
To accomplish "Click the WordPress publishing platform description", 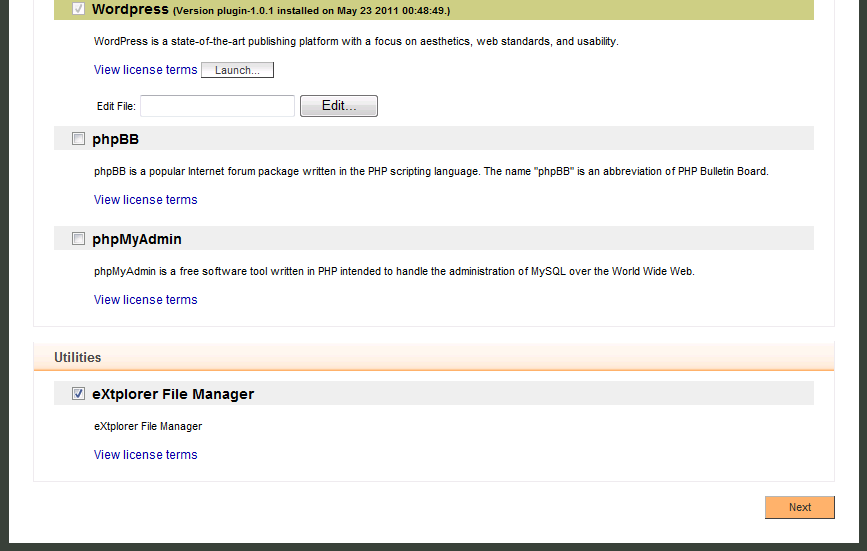I will tap(356, 41).
